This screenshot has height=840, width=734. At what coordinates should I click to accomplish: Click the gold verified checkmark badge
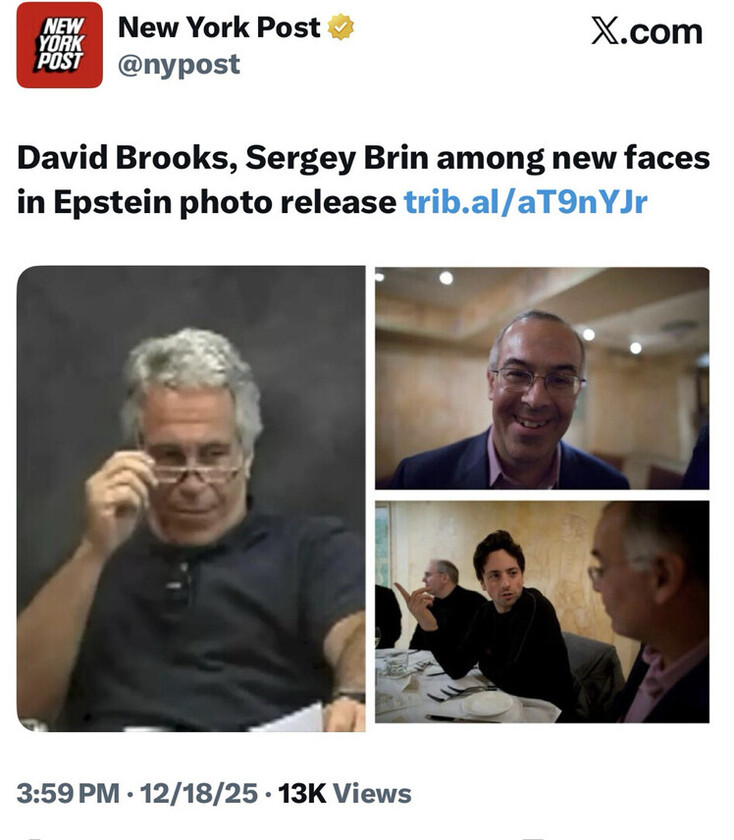click(x=341, y=27)
